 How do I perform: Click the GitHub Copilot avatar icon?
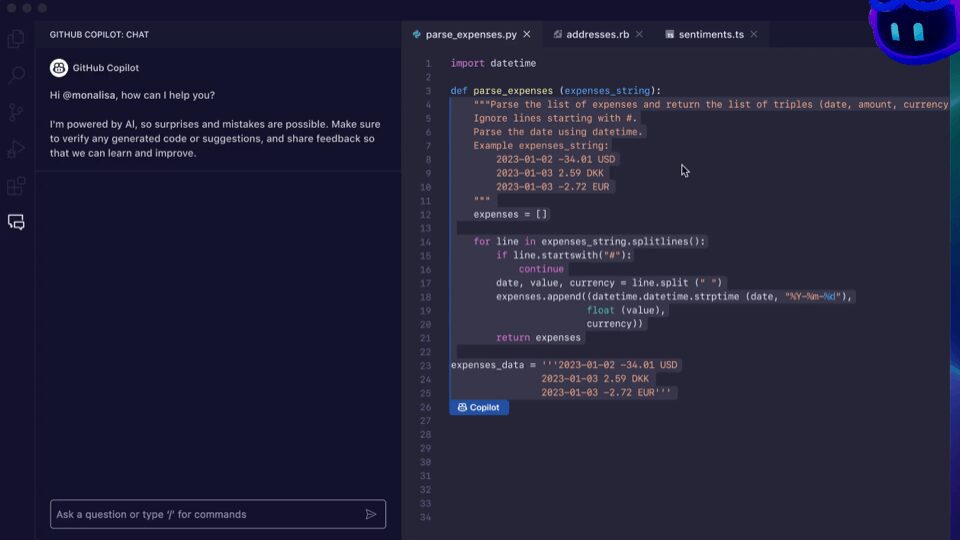[x=59, y=68]
